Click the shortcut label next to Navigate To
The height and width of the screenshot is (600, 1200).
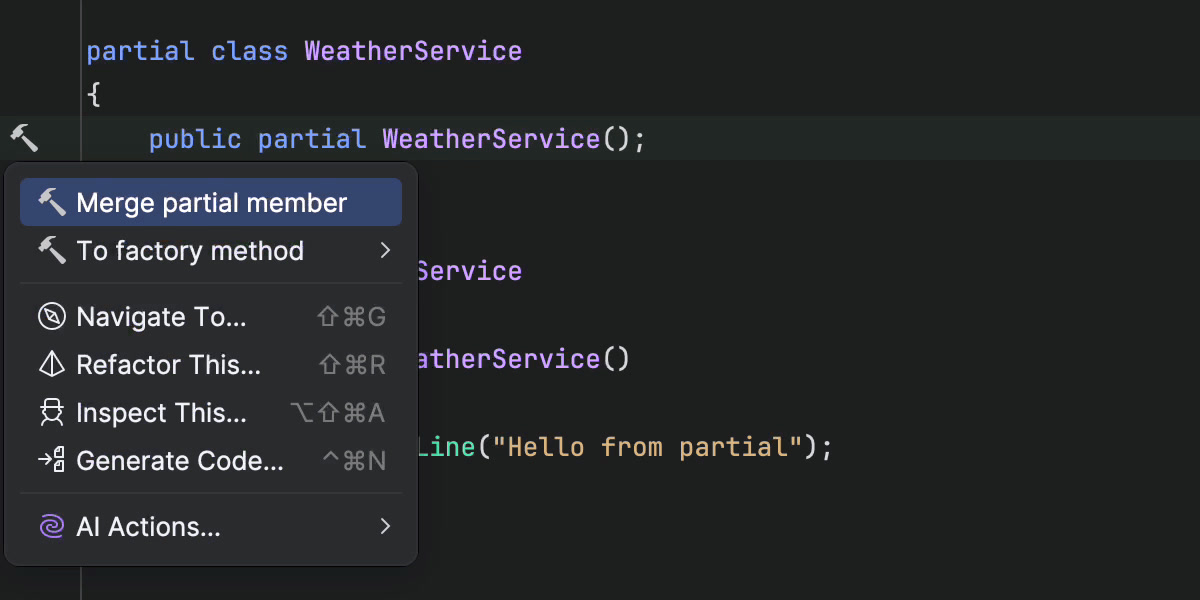[350, 316]
